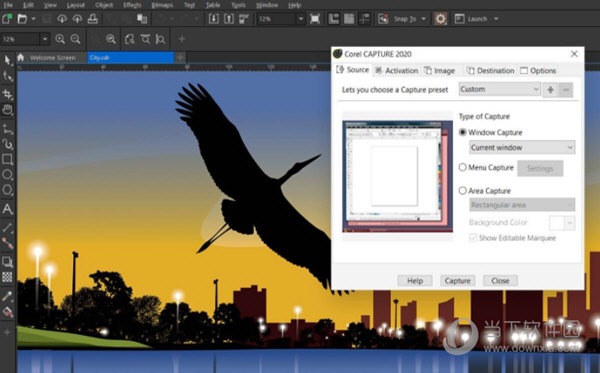The image size is (600, 373).
Task: Switch to the Image tab
Action: [440, 71]
